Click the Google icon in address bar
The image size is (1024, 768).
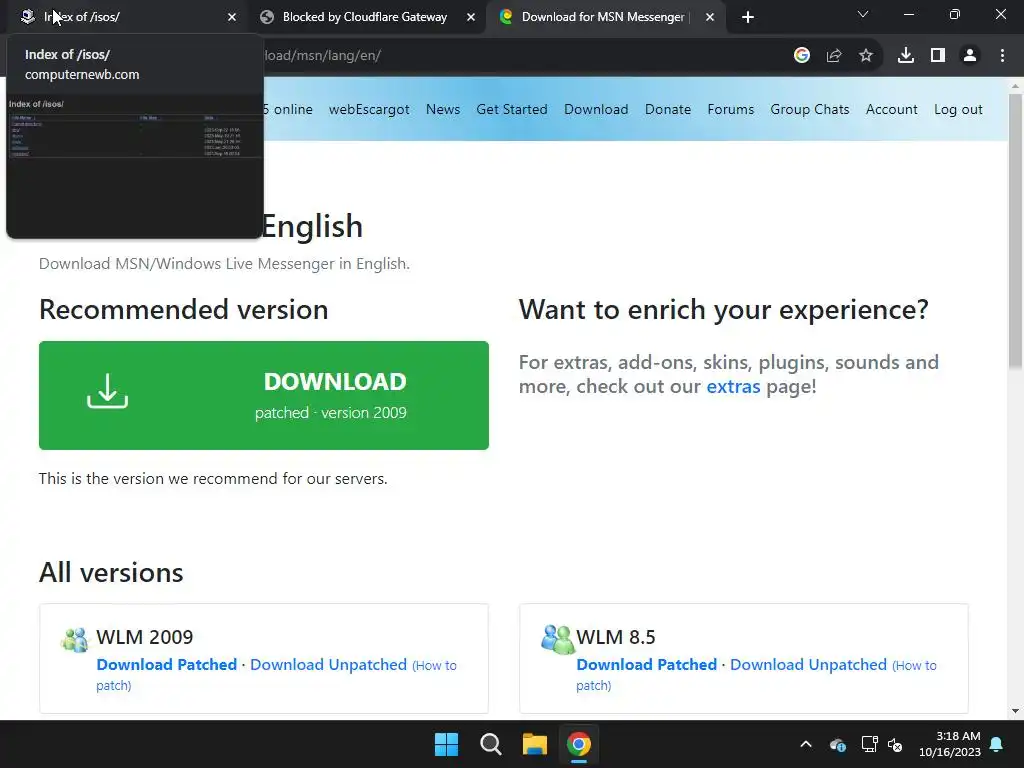click(802, 56)
